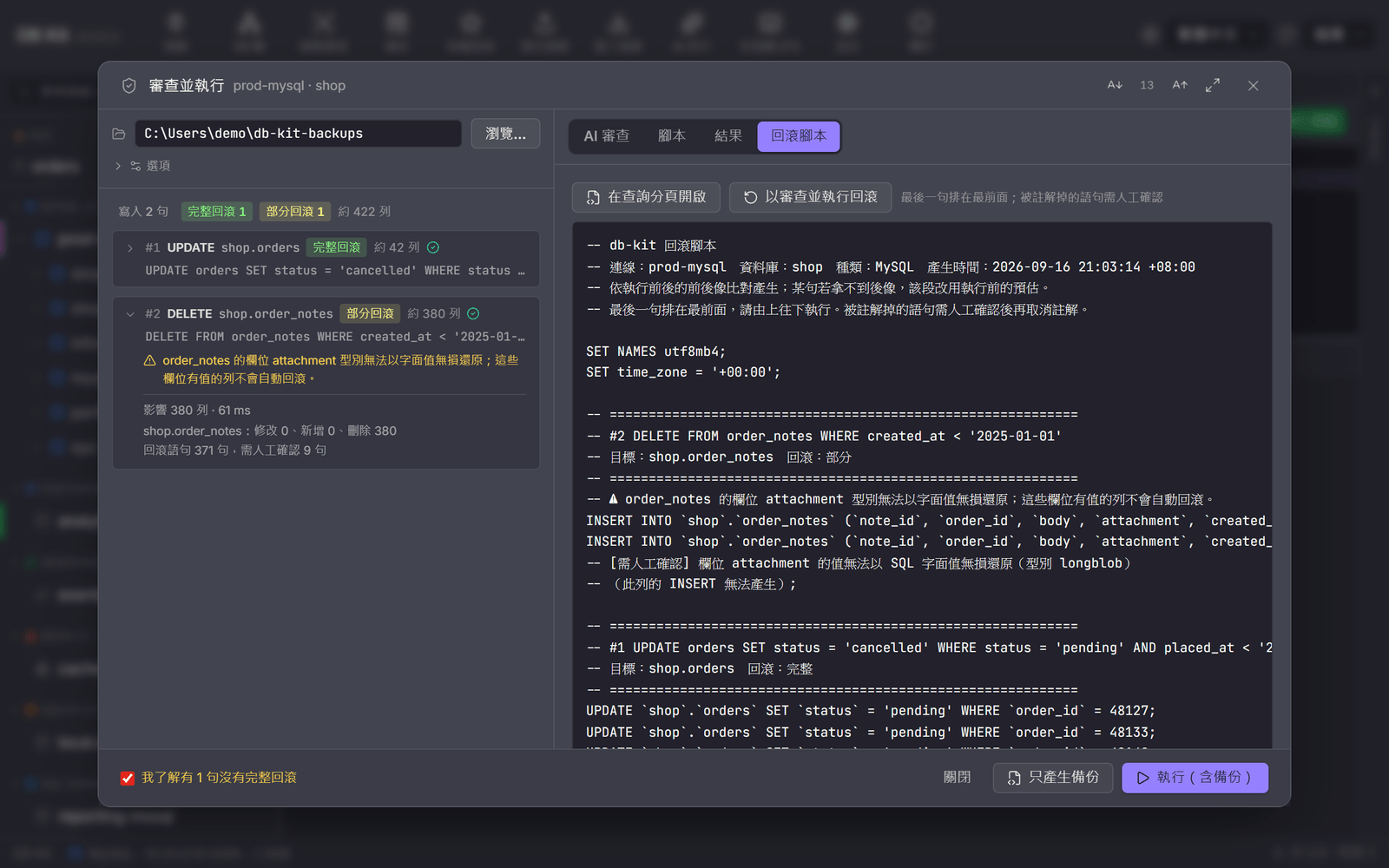Image resolution: width=1389 pixels, height=868 pixels.
Task: Click the sliders icon beside 選項
Action: coord(135,166)
